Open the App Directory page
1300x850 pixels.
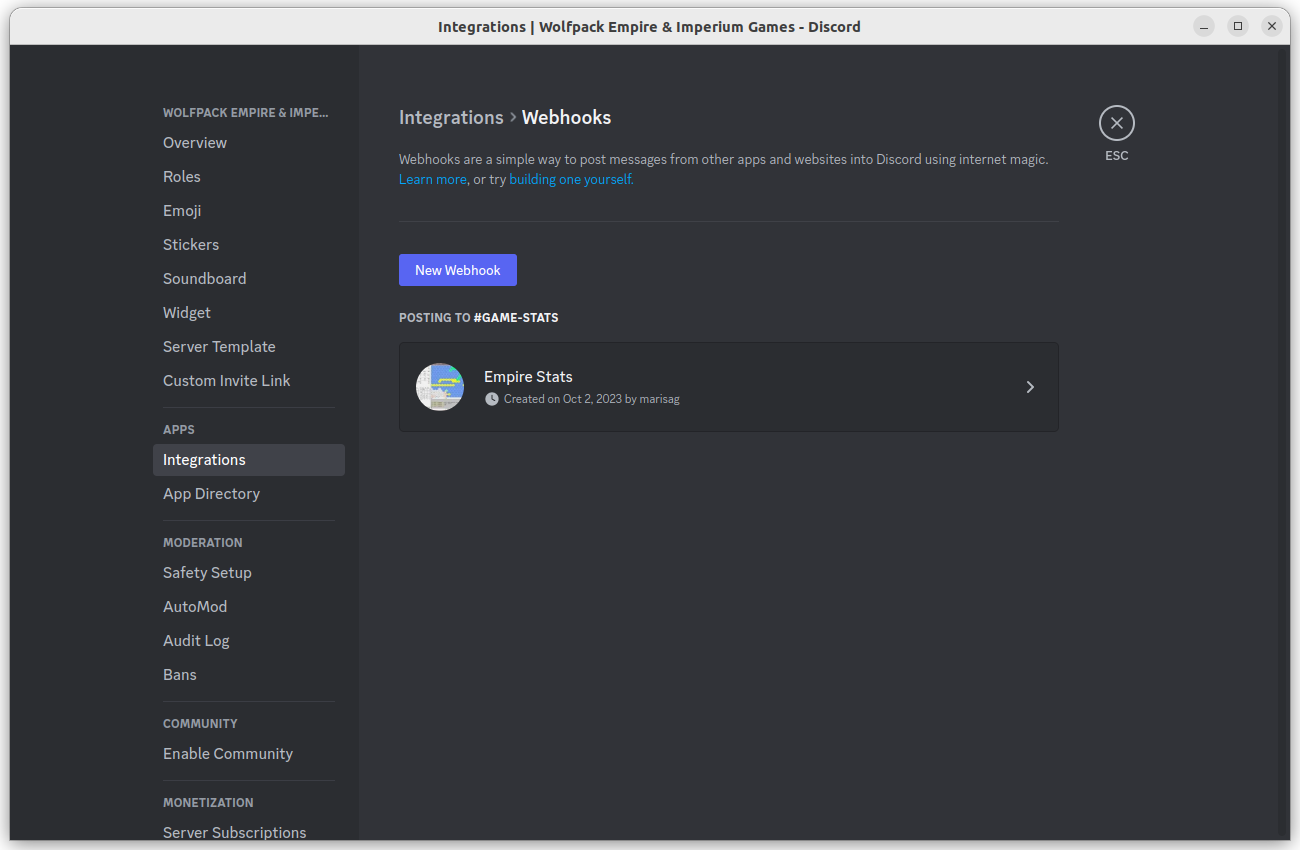pyautogui.click(x=249, y=494)
